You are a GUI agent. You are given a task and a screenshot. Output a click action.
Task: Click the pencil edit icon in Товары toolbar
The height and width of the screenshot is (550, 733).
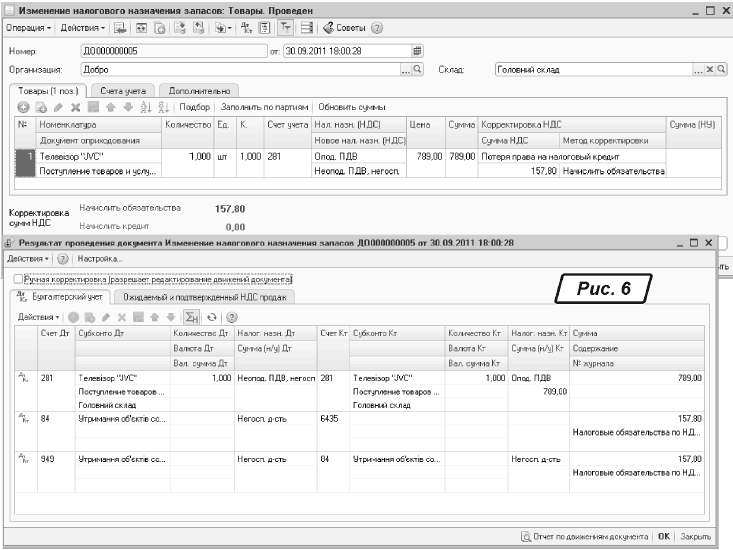point(55,107)
